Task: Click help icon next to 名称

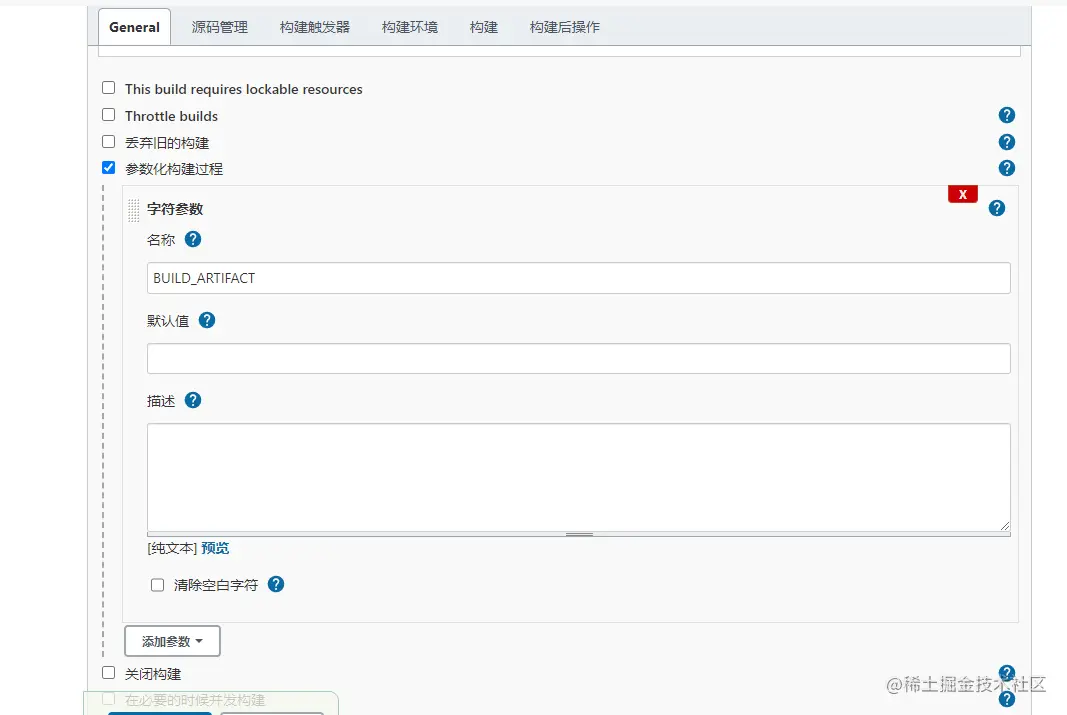Action: click(193, 239)
